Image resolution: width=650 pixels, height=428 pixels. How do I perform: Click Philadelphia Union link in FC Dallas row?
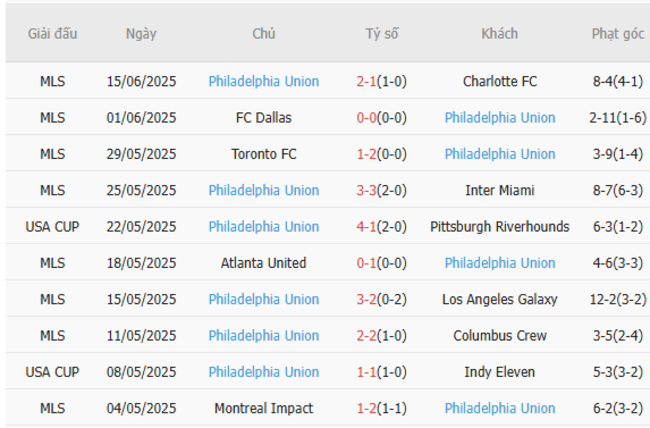499,118
